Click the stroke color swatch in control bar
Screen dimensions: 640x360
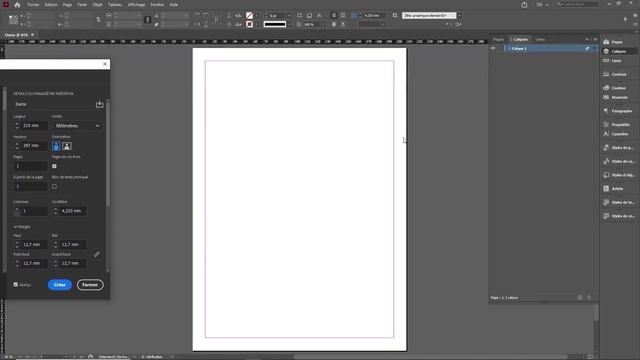(249, 24)
